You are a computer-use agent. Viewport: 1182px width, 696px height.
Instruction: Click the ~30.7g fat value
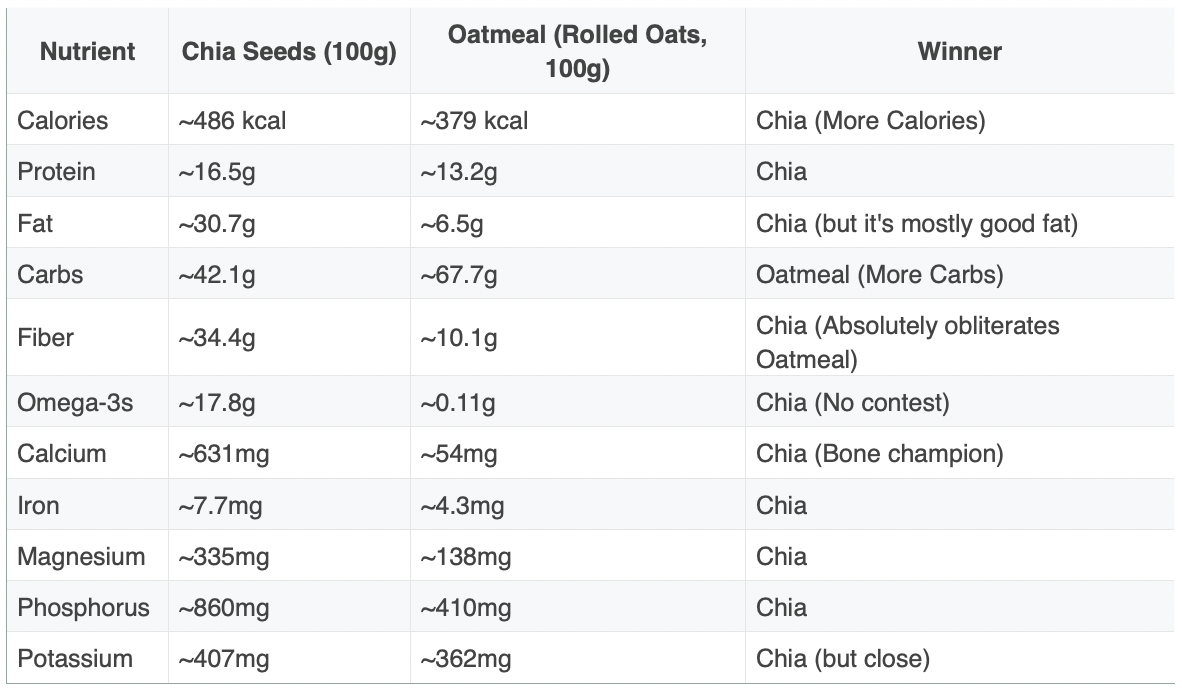(217, 224)
